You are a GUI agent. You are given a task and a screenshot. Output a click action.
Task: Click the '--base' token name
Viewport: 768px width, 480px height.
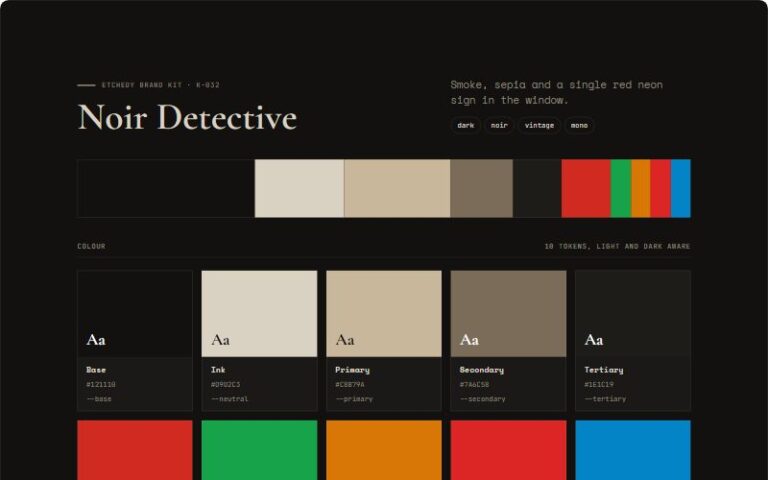point(99,399)
